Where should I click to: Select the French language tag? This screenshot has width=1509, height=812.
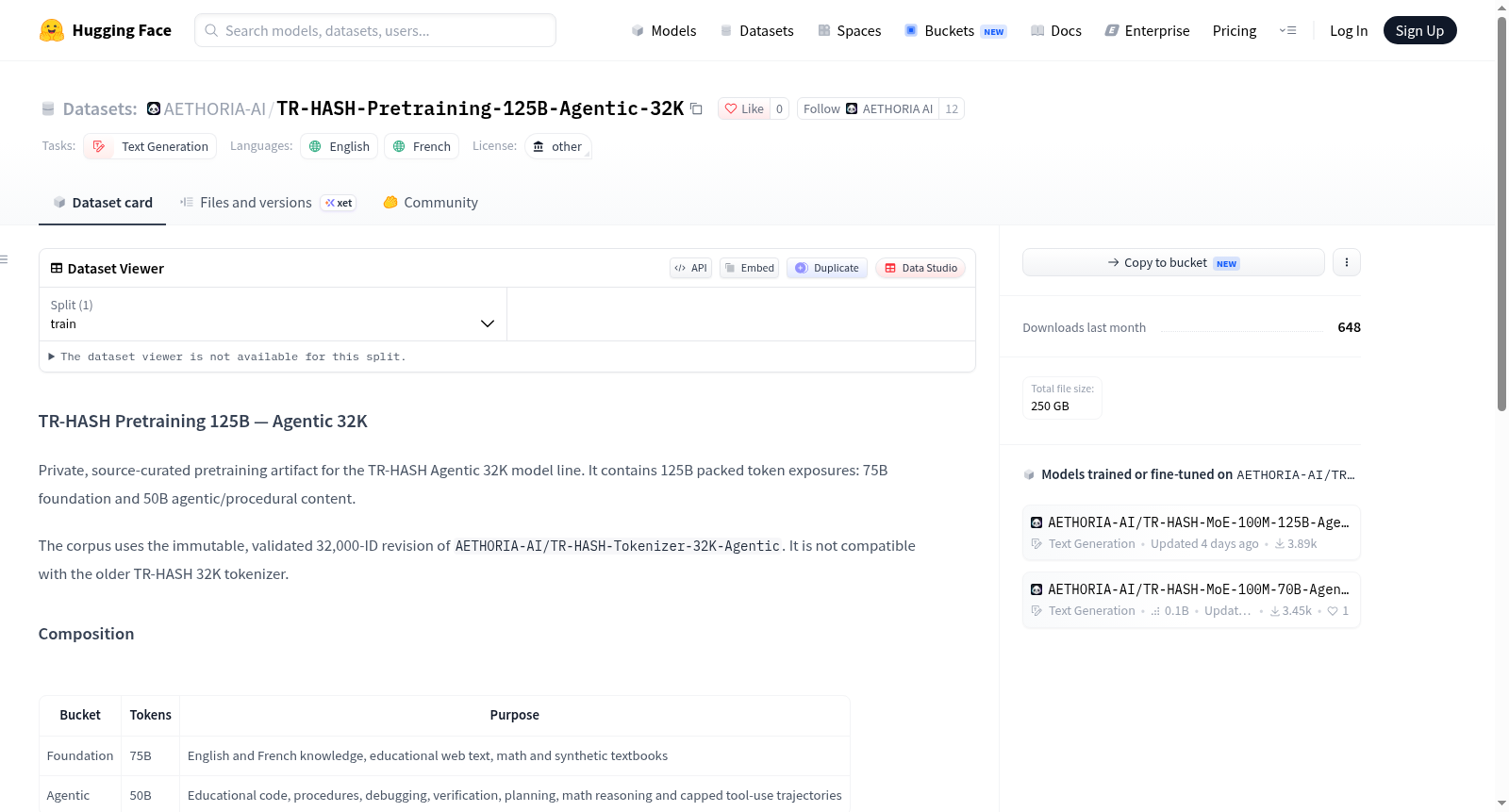point(422,146)
